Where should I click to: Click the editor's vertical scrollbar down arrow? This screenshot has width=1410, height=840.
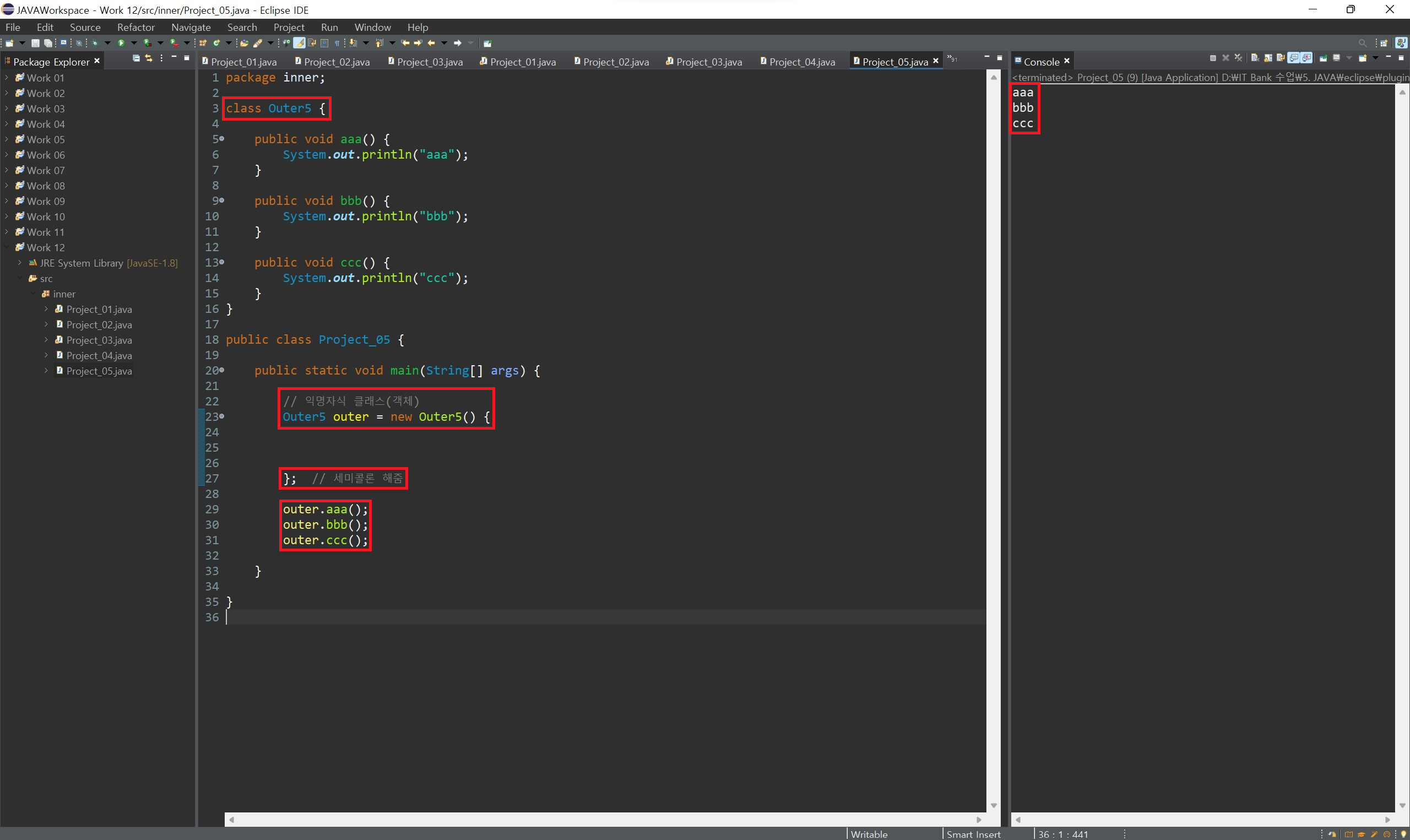[x=994, y=805]
